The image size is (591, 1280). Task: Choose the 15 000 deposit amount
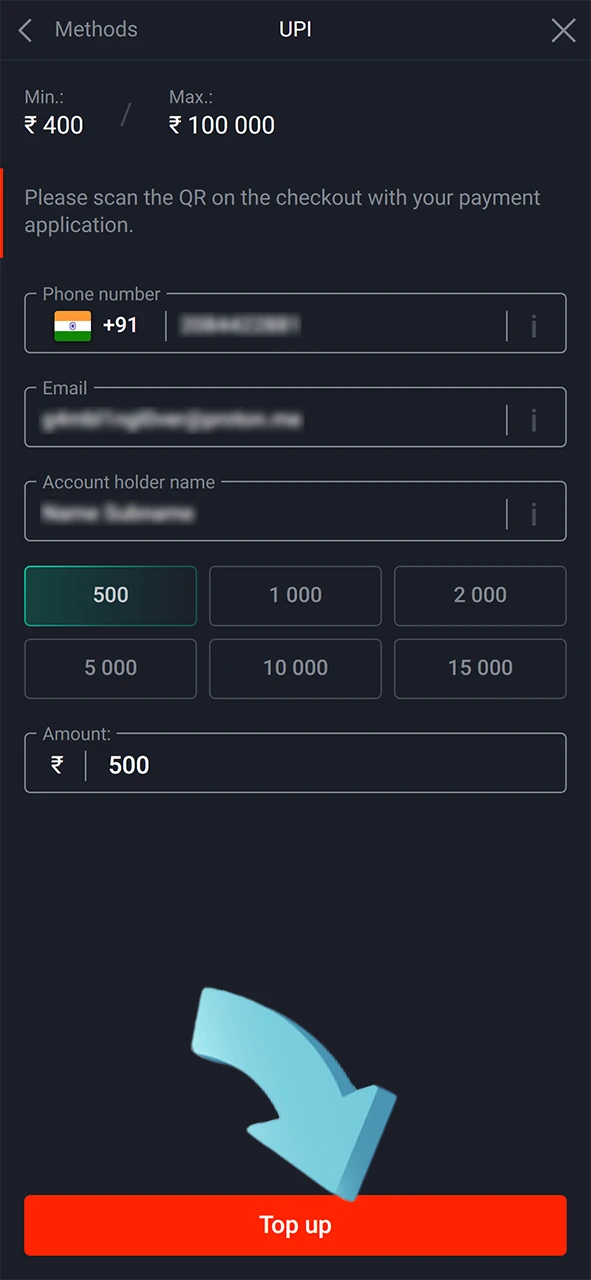click(x=480, y=668)
